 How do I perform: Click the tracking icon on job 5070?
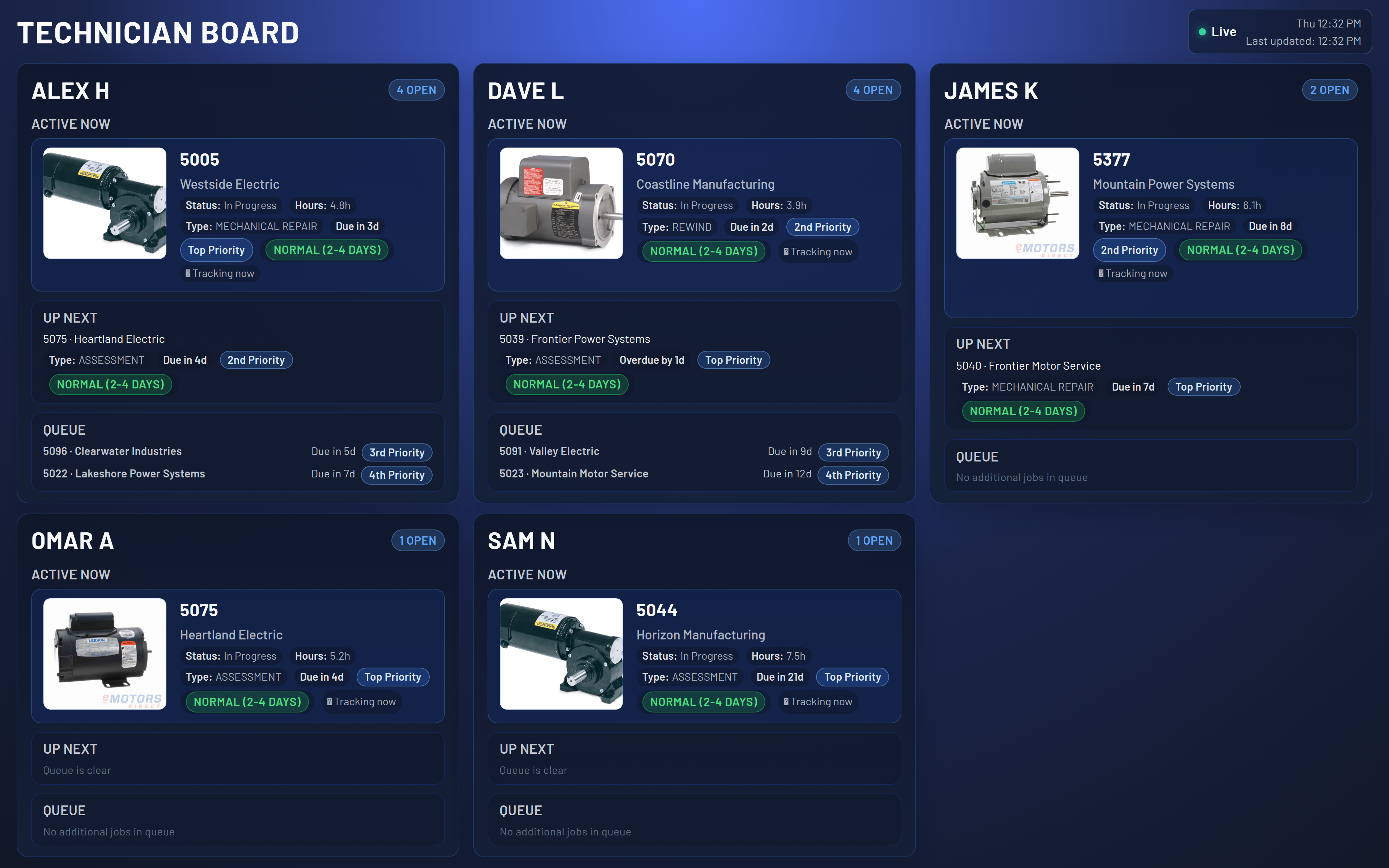point(786,252)
